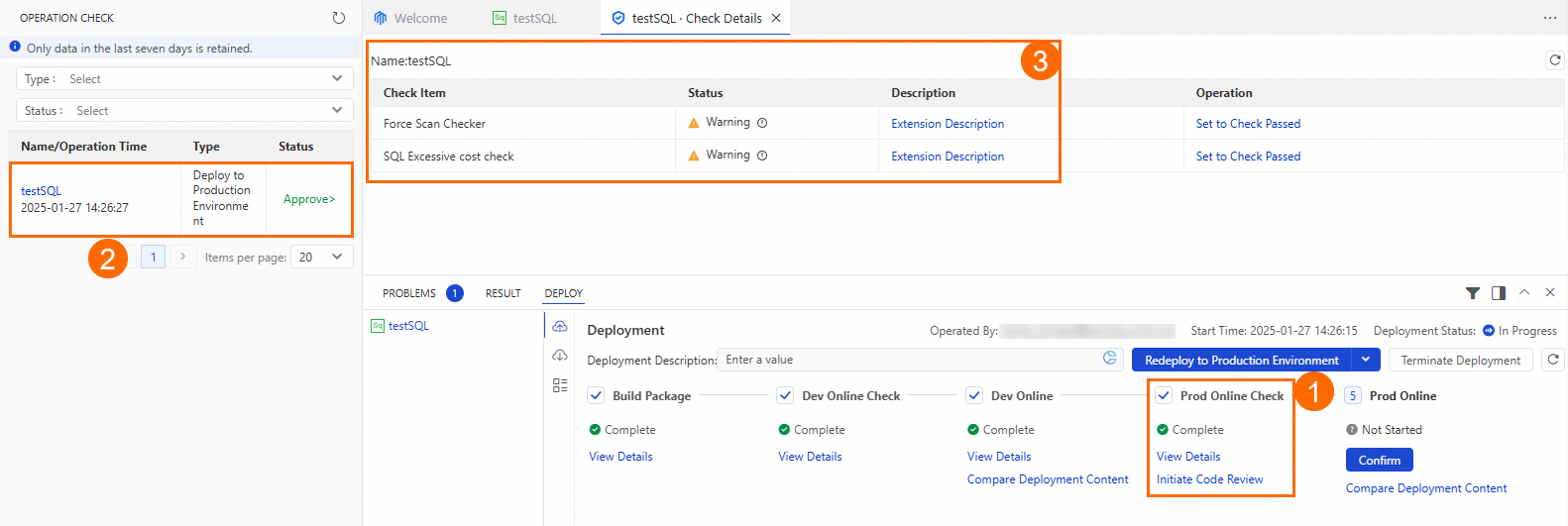
Task: Refresh deployment status next to Terminate Deployment
Action: [x=1553, y=360]
